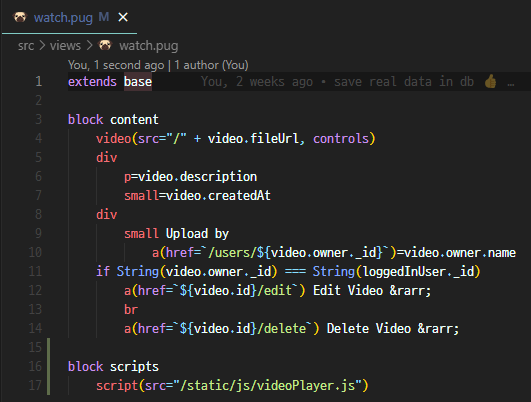This screenshot has height=402, width=531.
Task: Click the '/users/' href path on line 10
Action: [233, 252]
